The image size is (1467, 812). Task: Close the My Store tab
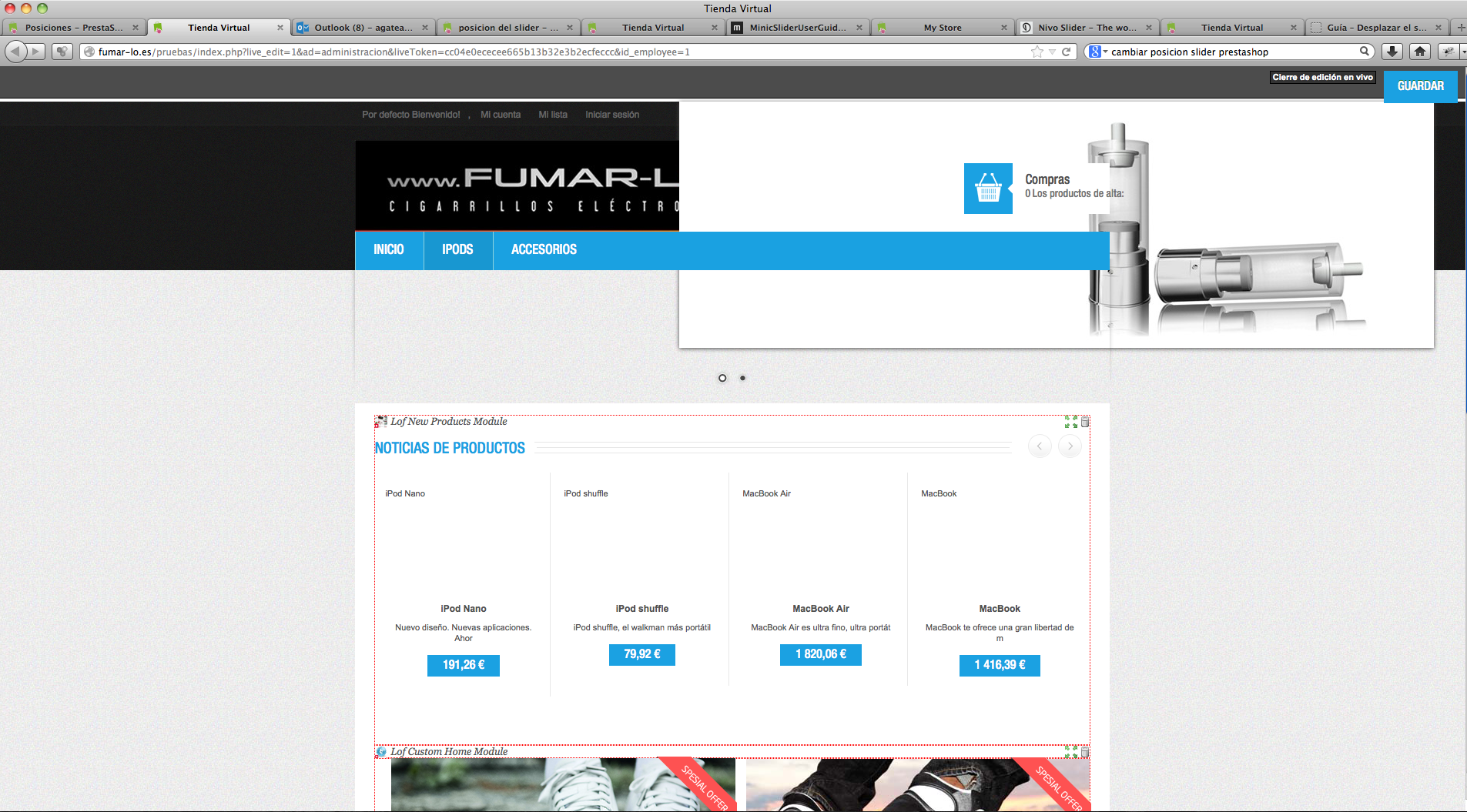(1004, 28)
